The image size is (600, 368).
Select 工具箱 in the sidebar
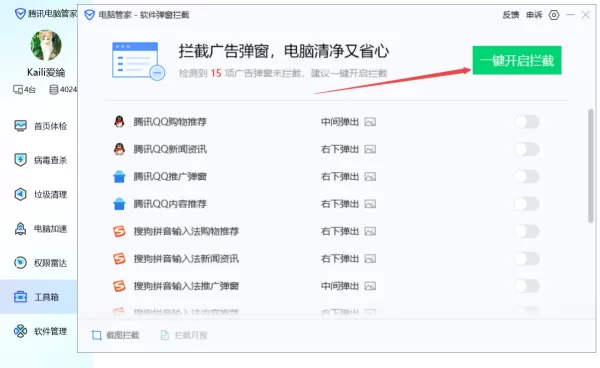tap(38, 297)
